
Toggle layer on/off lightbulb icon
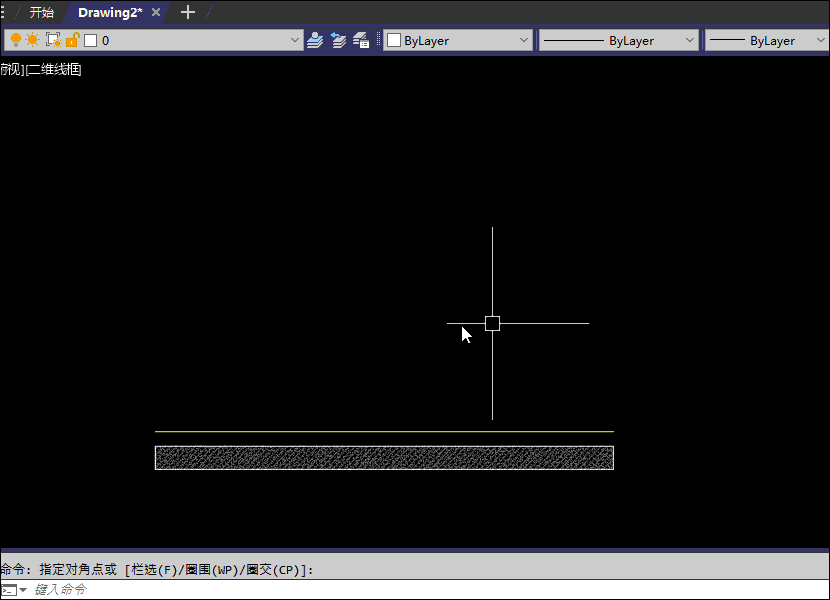click(16, 40)
